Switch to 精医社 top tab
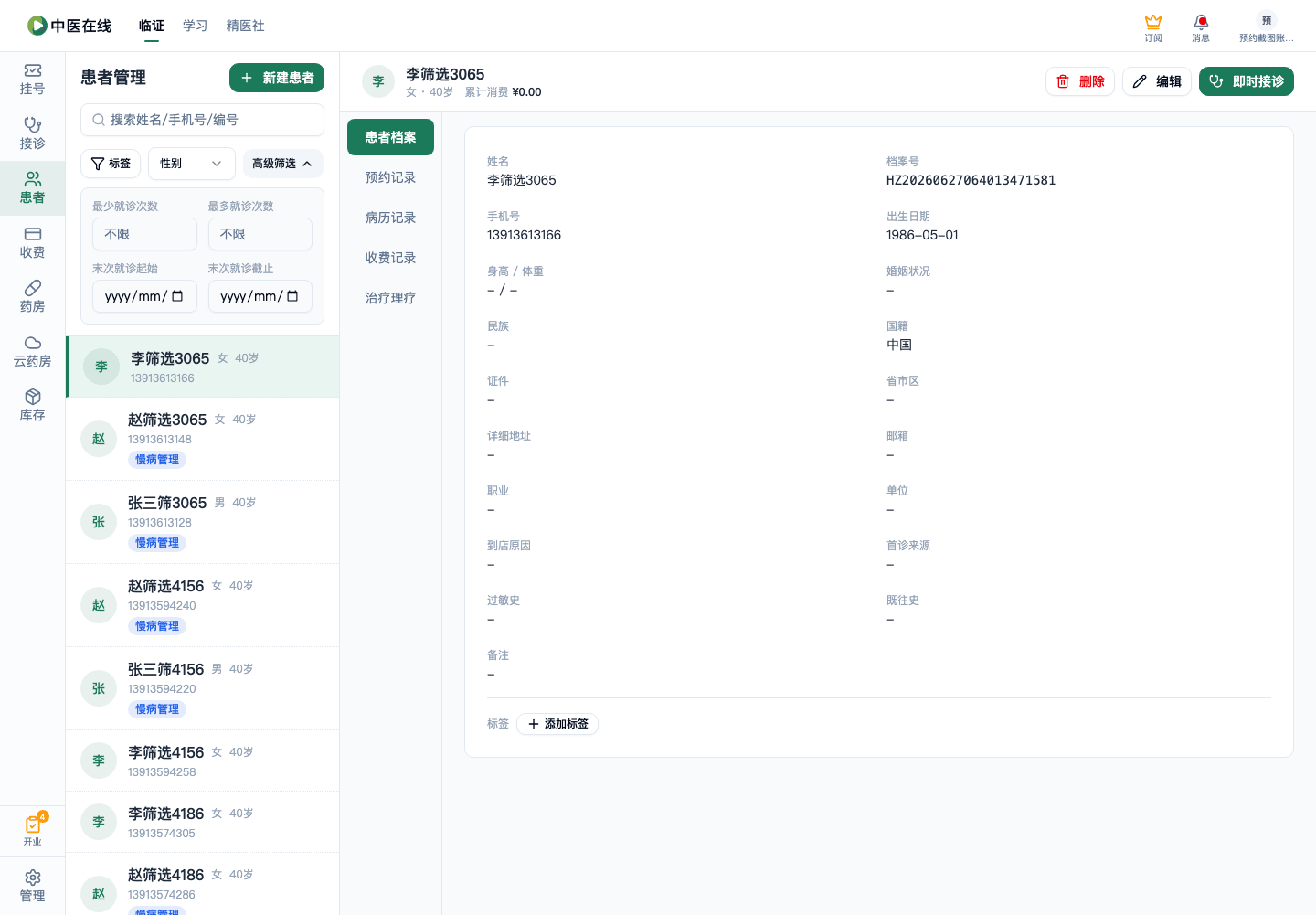Screen dimensions: 1316x915 [x=246, y=26]
